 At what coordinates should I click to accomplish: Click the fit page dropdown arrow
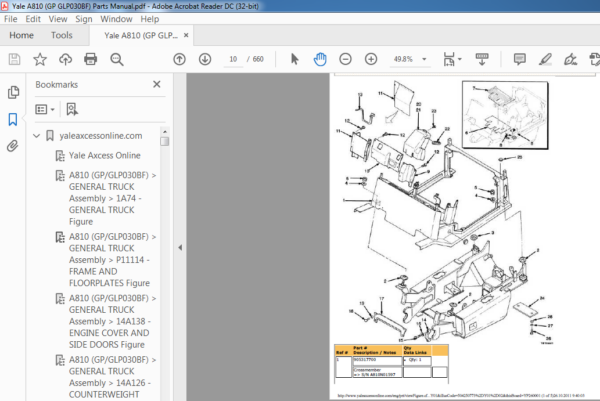click(460, 59)
